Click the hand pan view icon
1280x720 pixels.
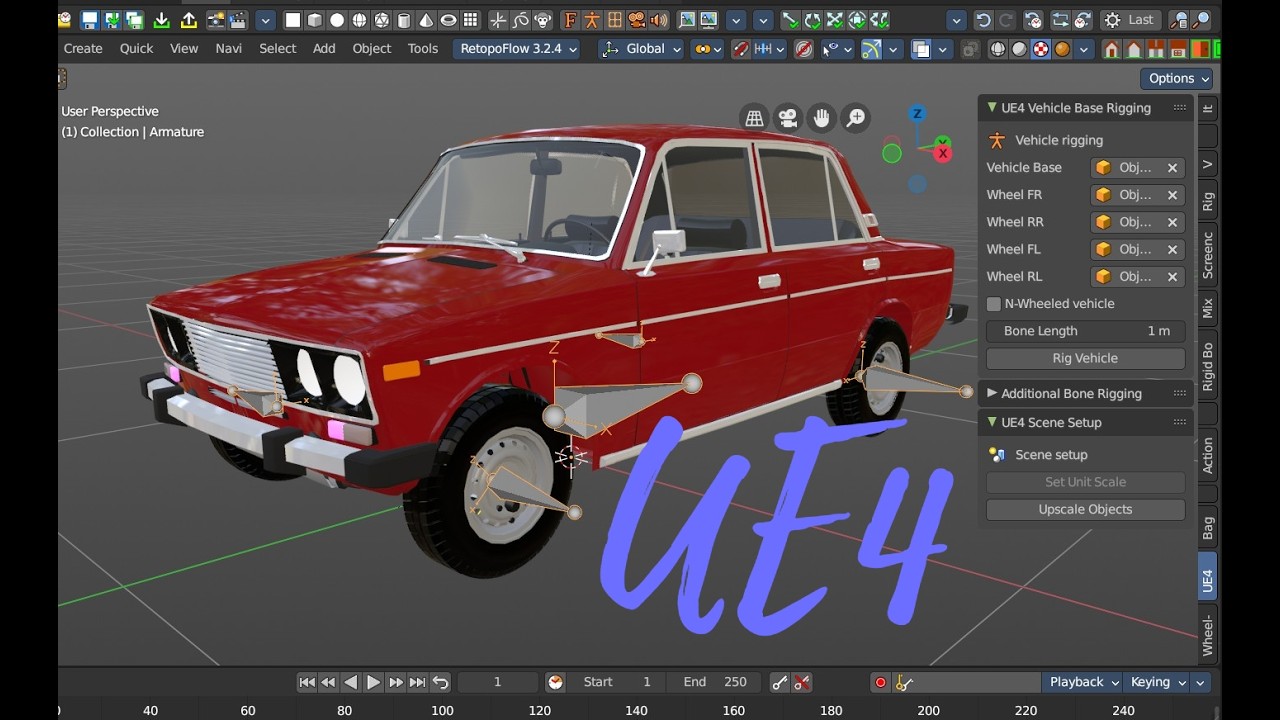click(x=822, y=118)
